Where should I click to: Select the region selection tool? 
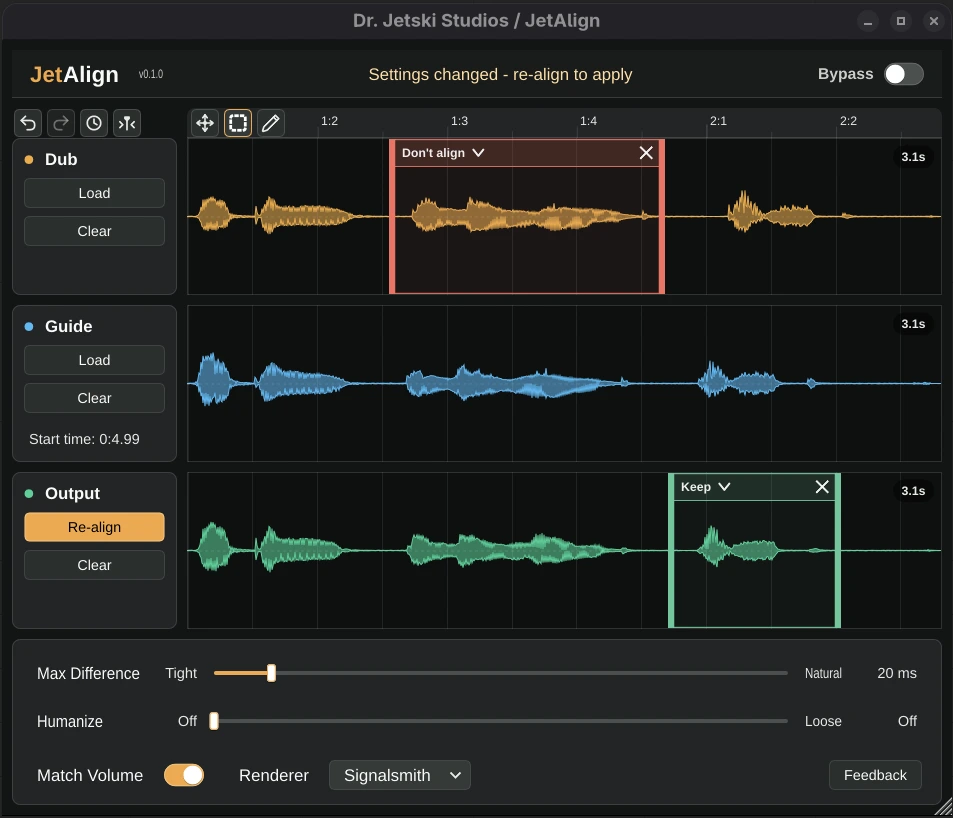tap(238, 123)
